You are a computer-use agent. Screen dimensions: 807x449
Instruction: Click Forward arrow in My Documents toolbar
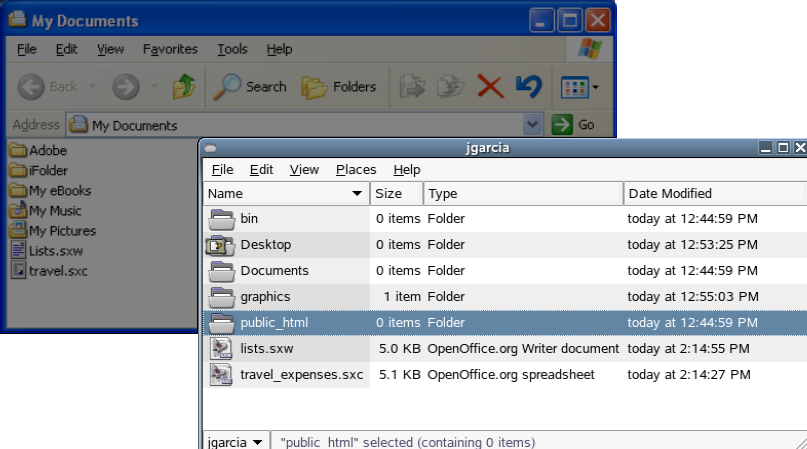[126, 87]
